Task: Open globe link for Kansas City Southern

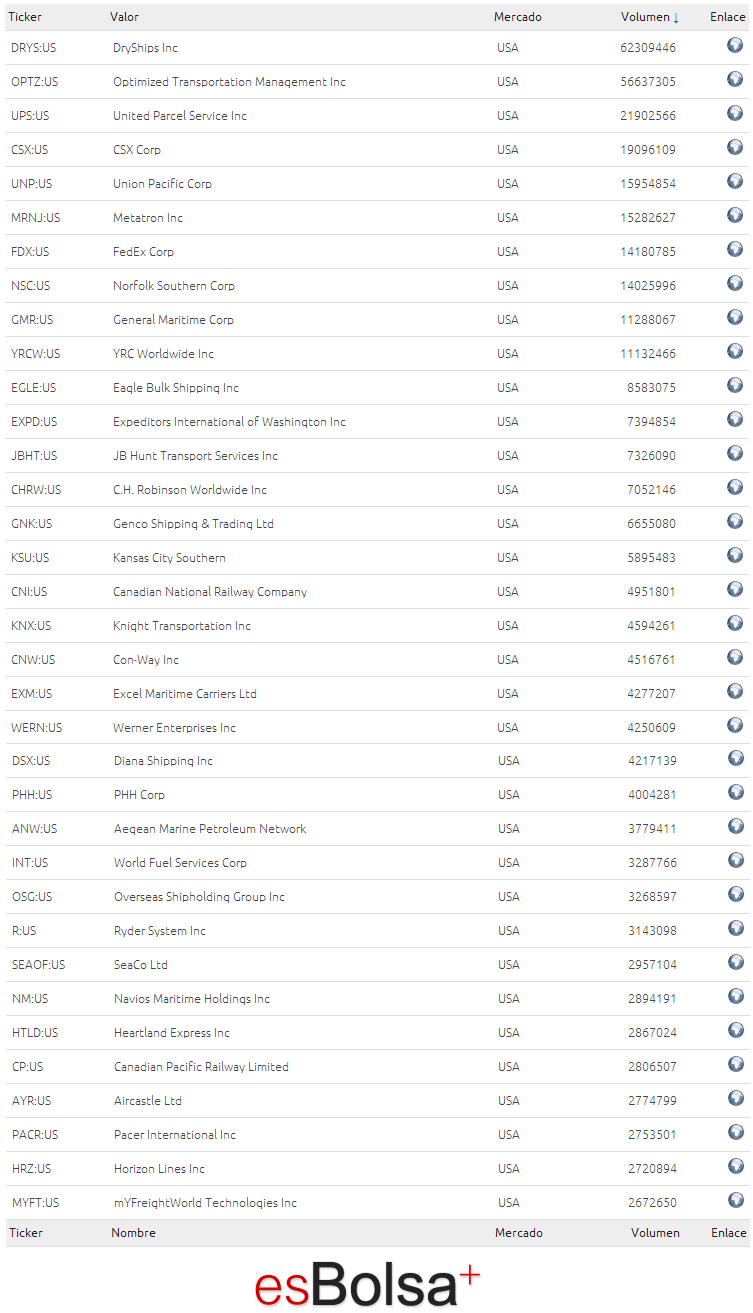Action: point(735,555)
